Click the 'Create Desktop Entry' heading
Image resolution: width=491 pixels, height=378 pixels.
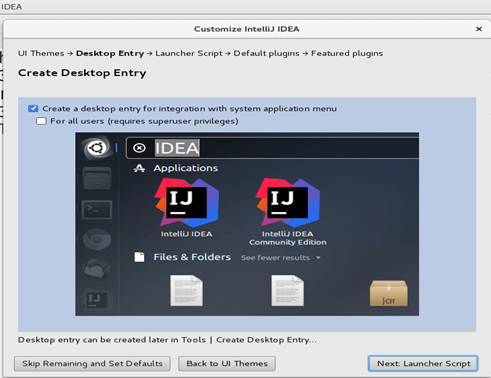coord(82,73)
